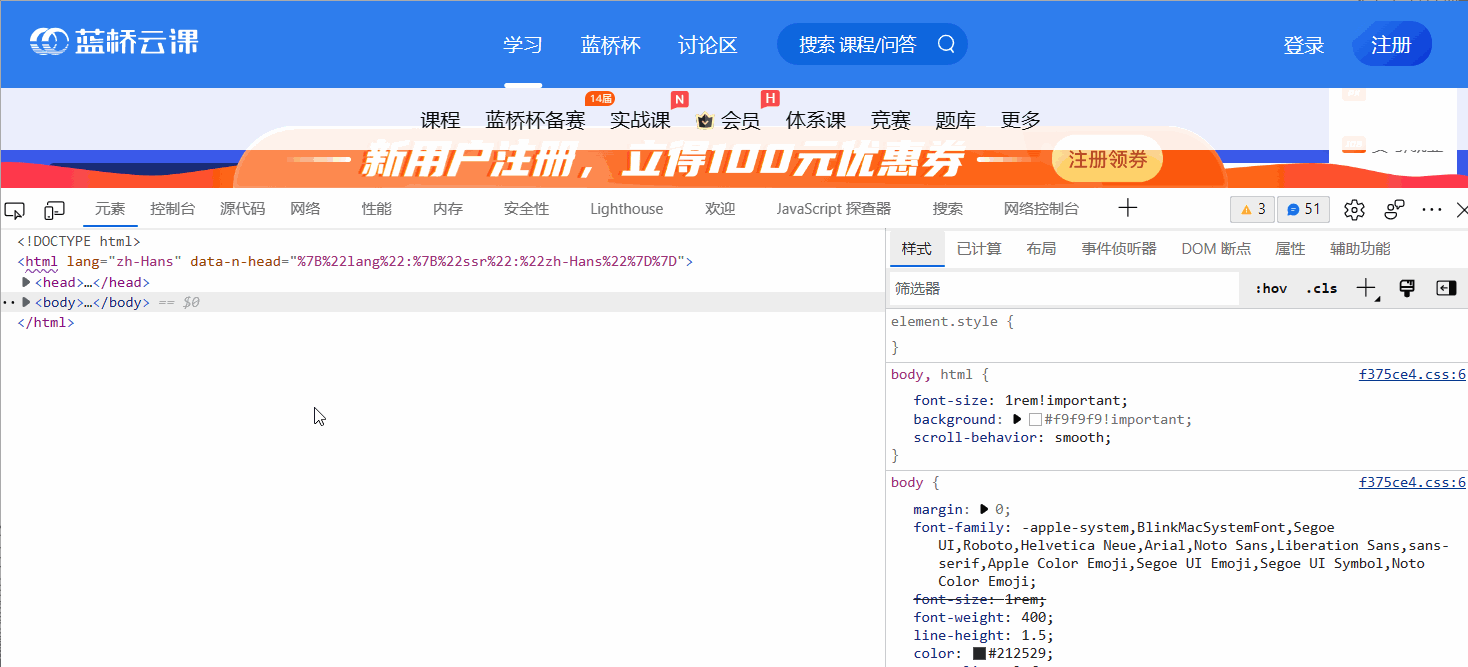The height and width of the screenshot is (667, 1468).
Task: Click the 蓝桥杯 navigation item
Action: click(x=611, y=45)
